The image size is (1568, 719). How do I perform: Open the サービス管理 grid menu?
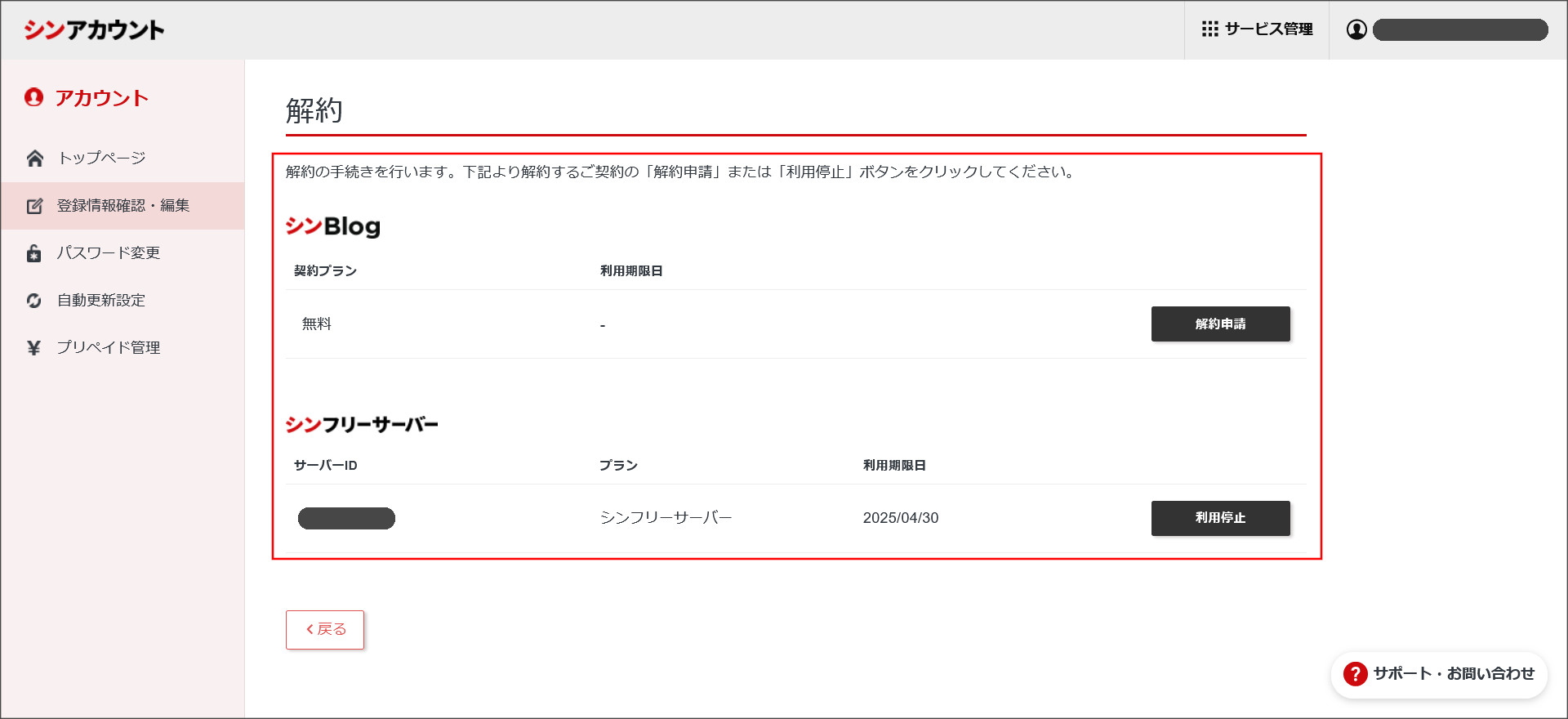(1257, 29)
